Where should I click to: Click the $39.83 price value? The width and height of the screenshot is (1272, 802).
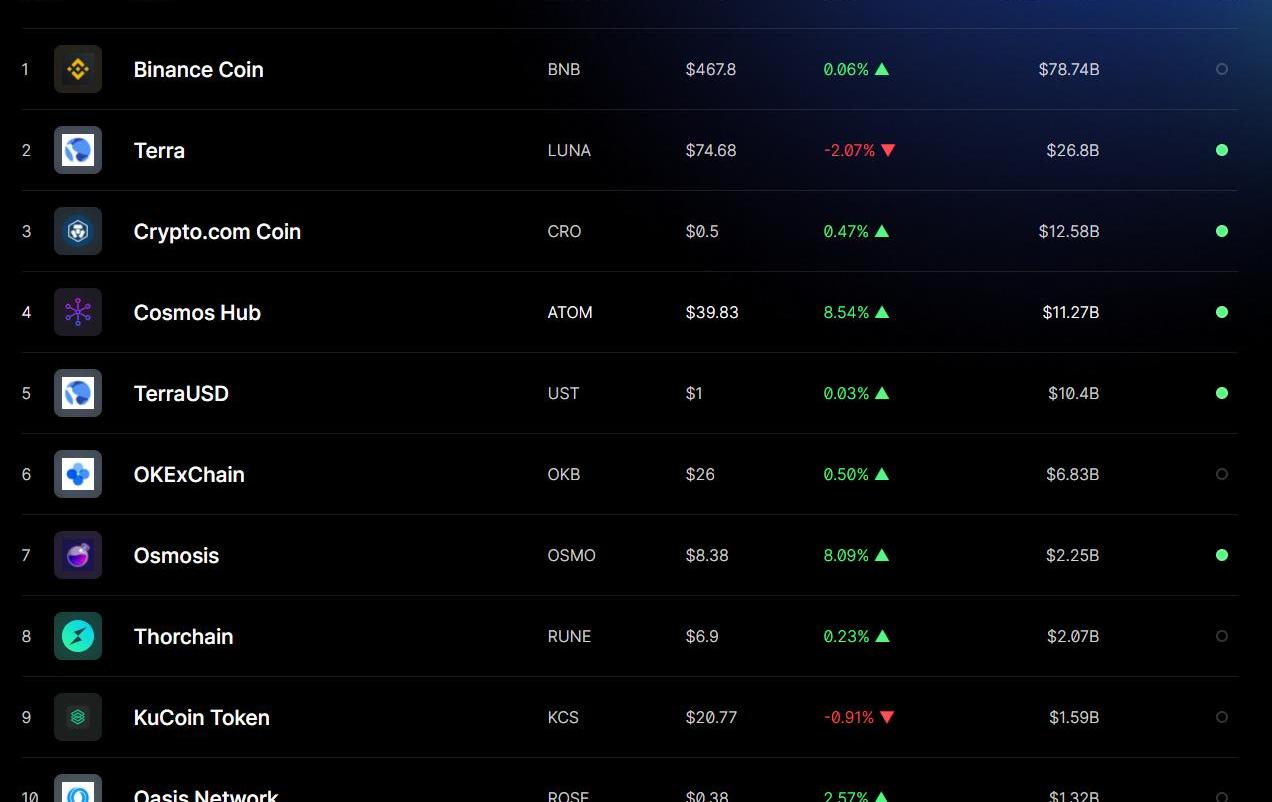point(712,312)
